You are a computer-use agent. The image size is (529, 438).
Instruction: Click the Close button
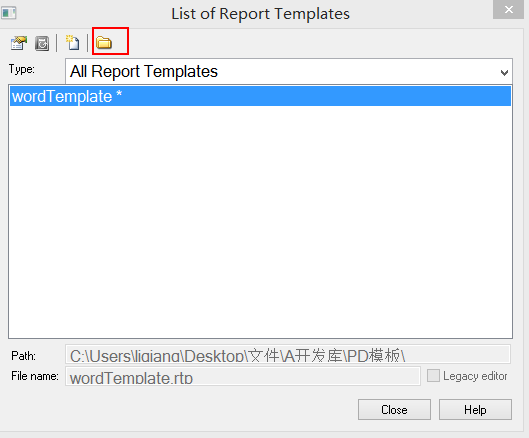coord(394,410)
